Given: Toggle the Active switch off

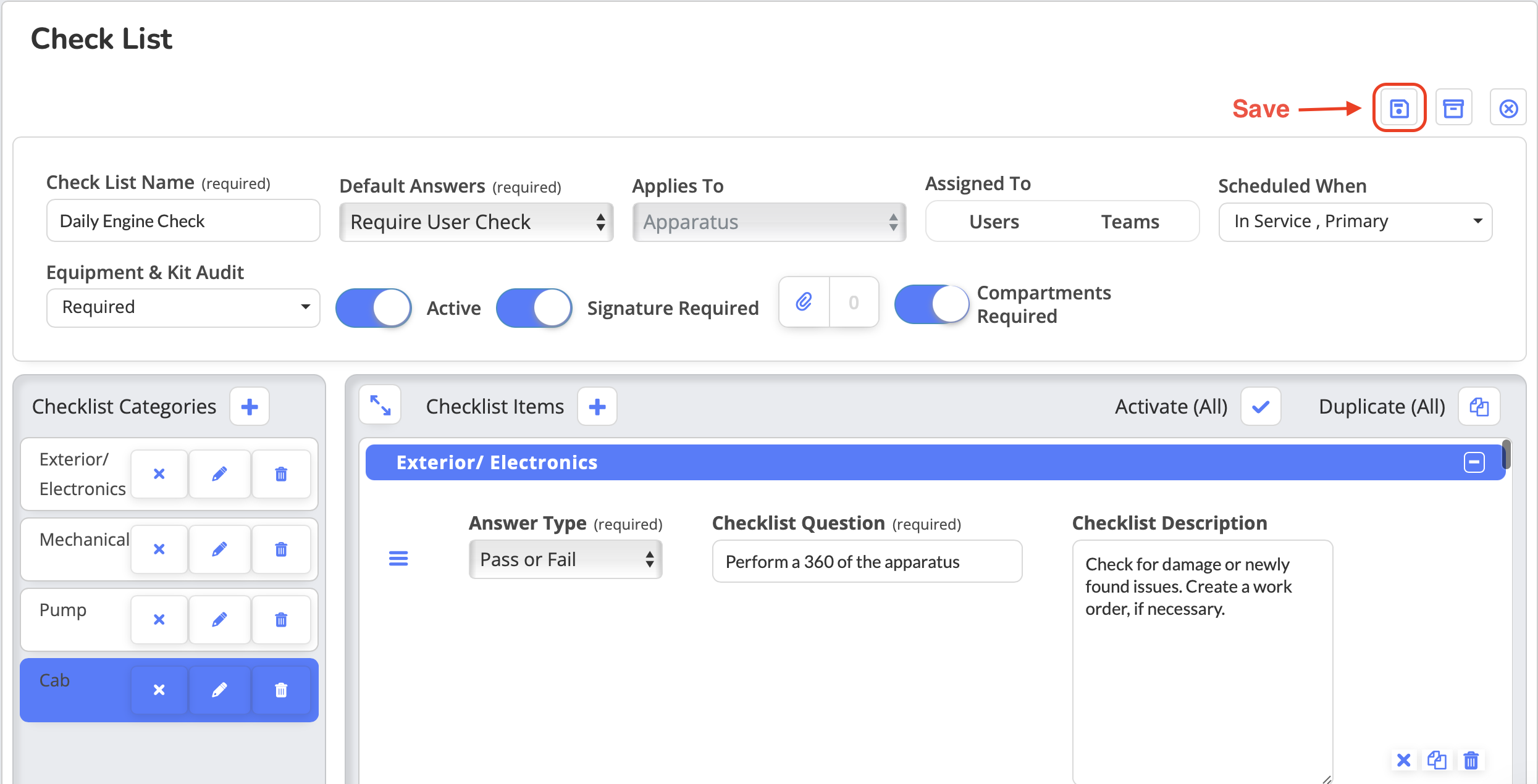Looking at the screenshot, I should point(374,307).
